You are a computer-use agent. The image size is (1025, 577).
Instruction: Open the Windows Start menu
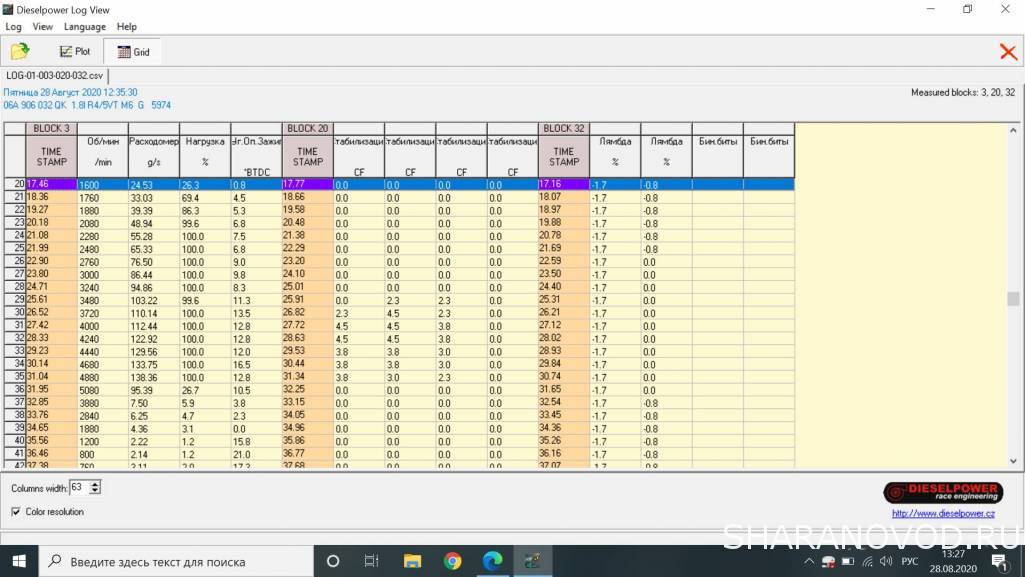(18, 561)
